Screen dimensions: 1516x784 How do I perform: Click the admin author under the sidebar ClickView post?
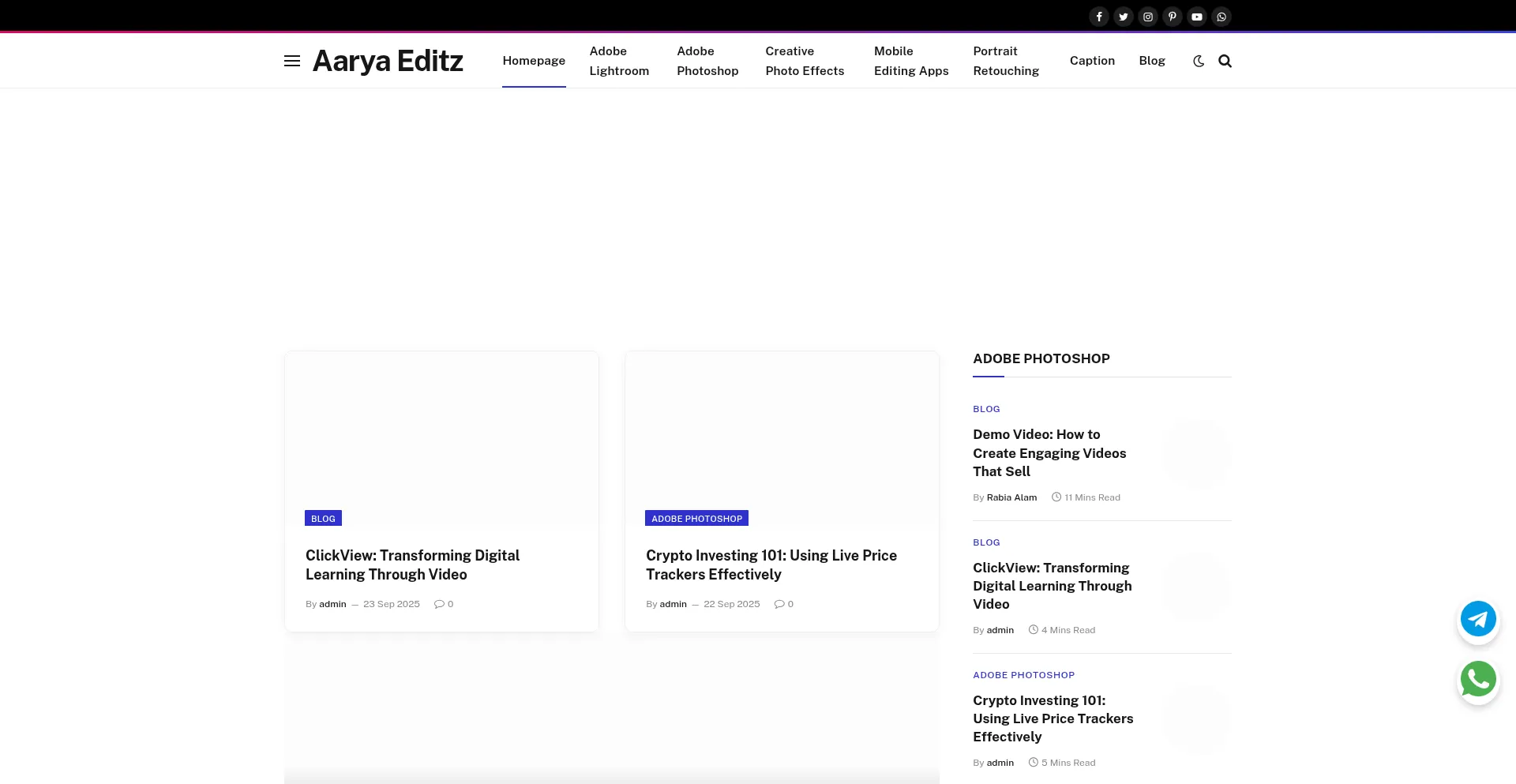click(x=1000, y=630)
